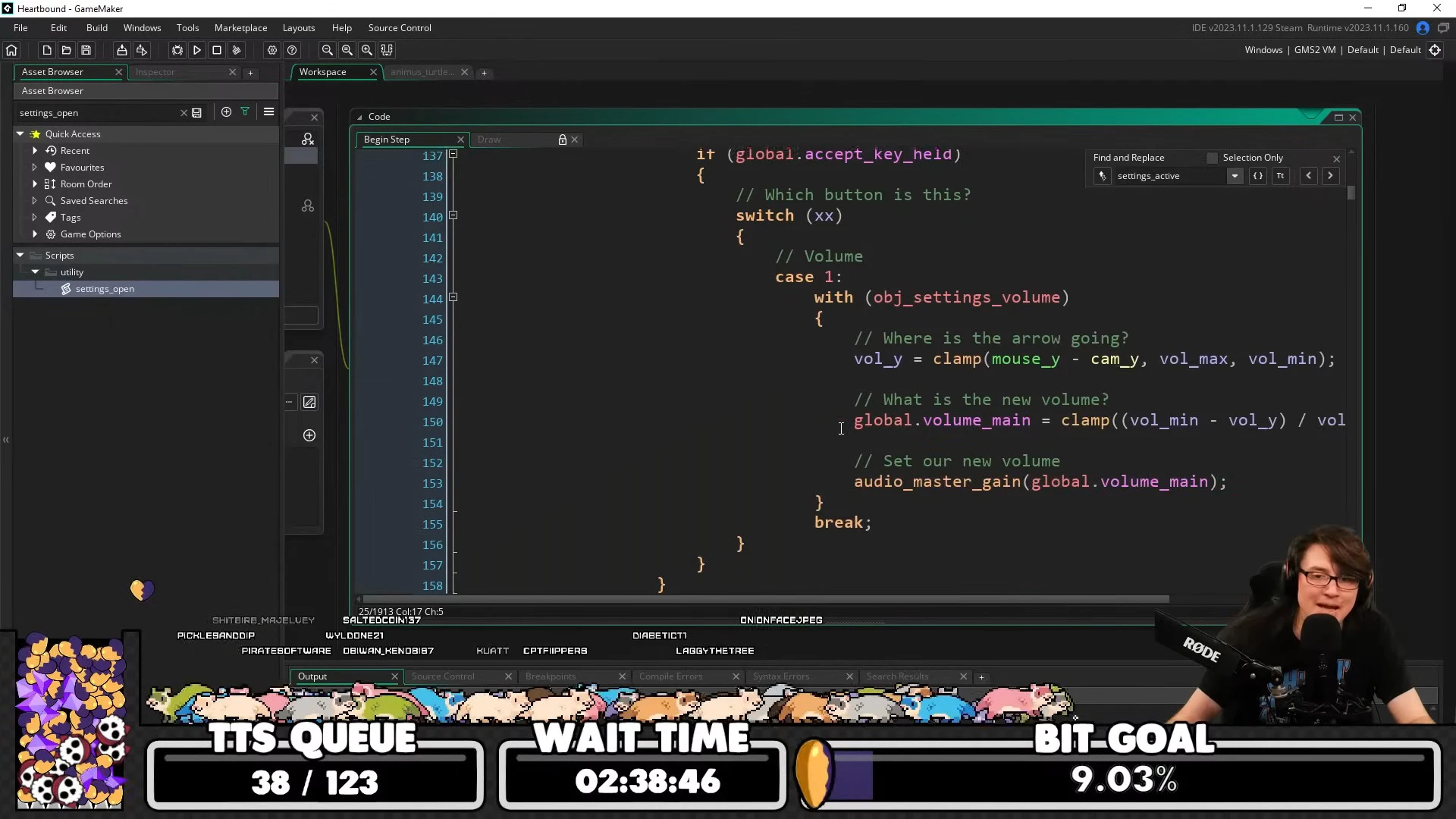Create a new project
The width and height of the screenshot is (1456, 819).
pos(47,50)
